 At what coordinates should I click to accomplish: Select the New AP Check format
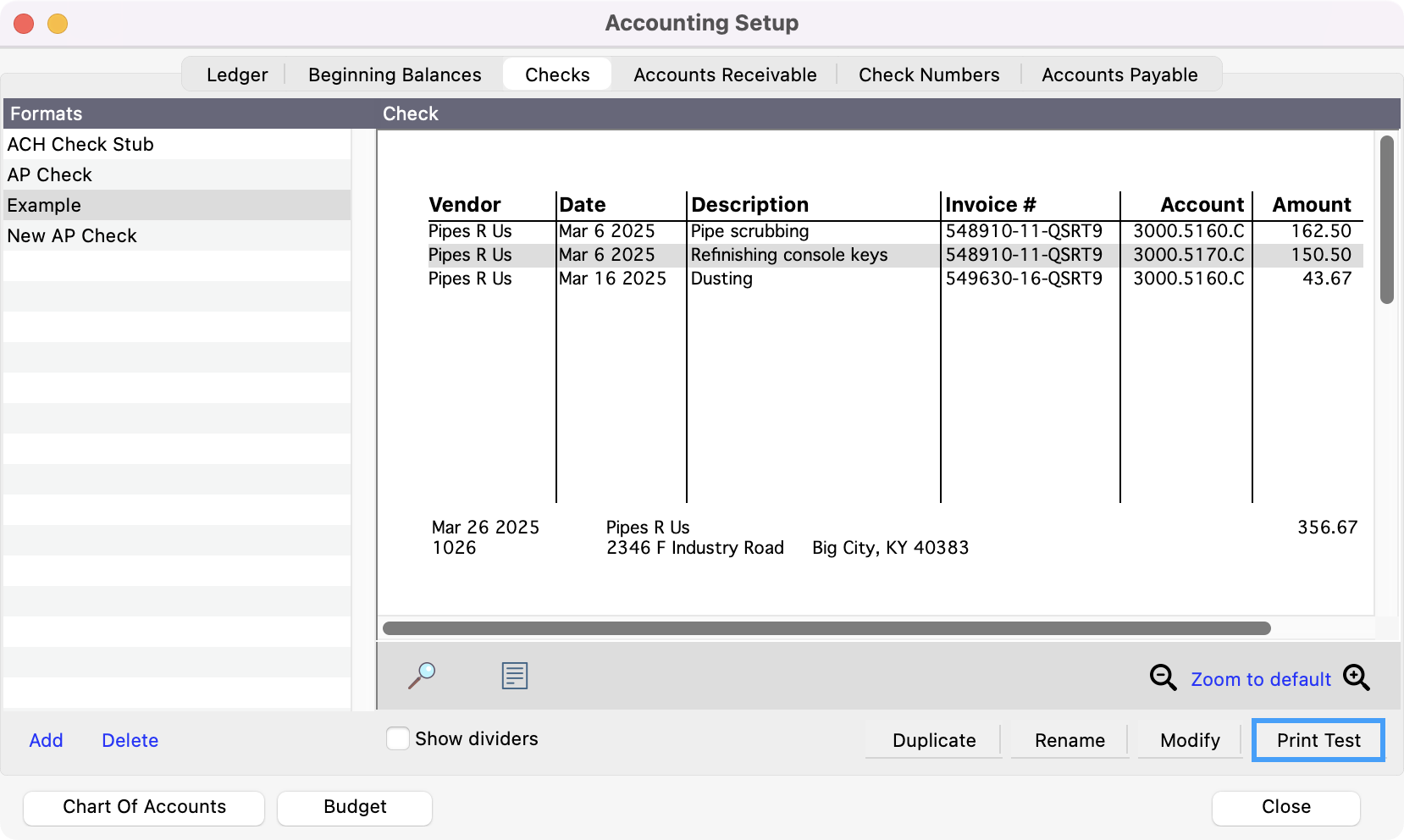click(x=72, y=235)
